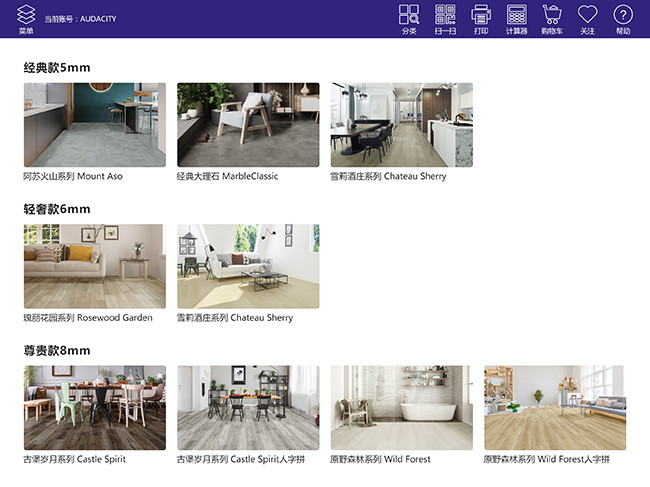Click the 关注 heart icon
Screen dimensions: 650x487
[587, 16]
